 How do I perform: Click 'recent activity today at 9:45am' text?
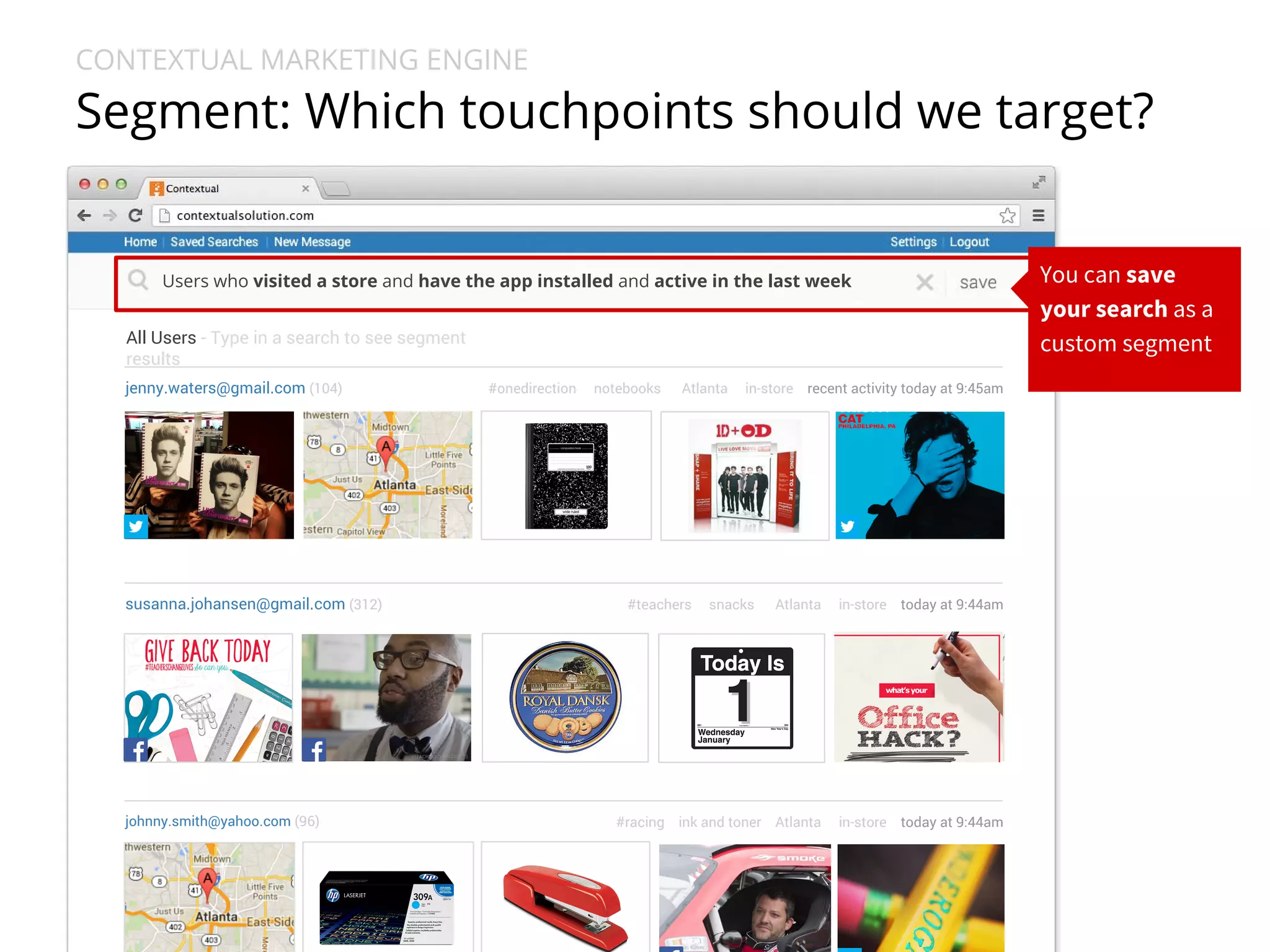(905, 389)
